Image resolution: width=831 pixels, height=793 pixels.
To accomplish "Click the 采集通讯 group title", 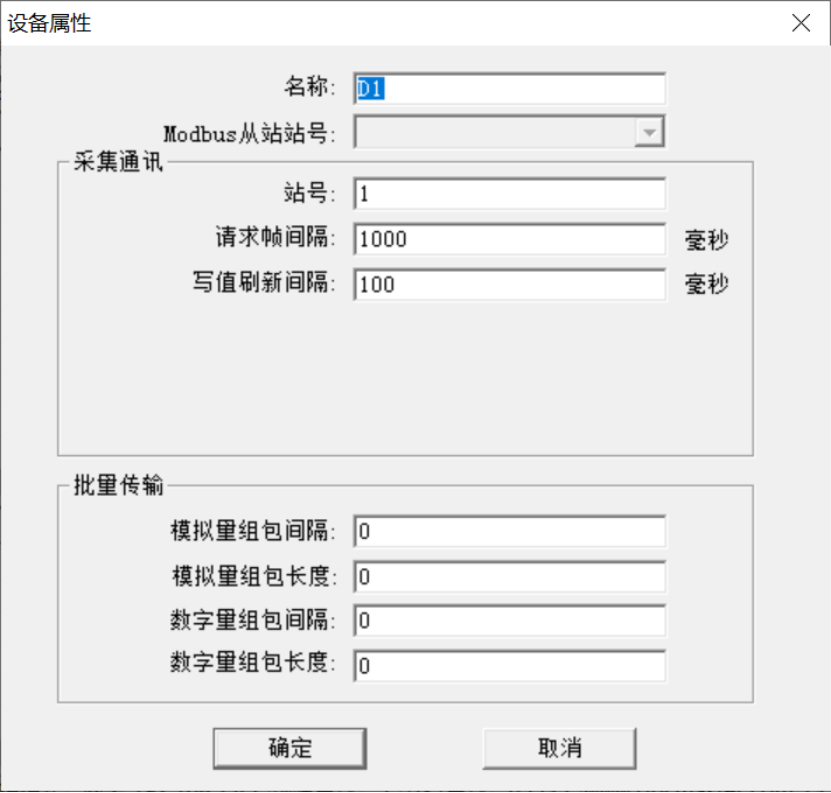I will coord(118,162).
